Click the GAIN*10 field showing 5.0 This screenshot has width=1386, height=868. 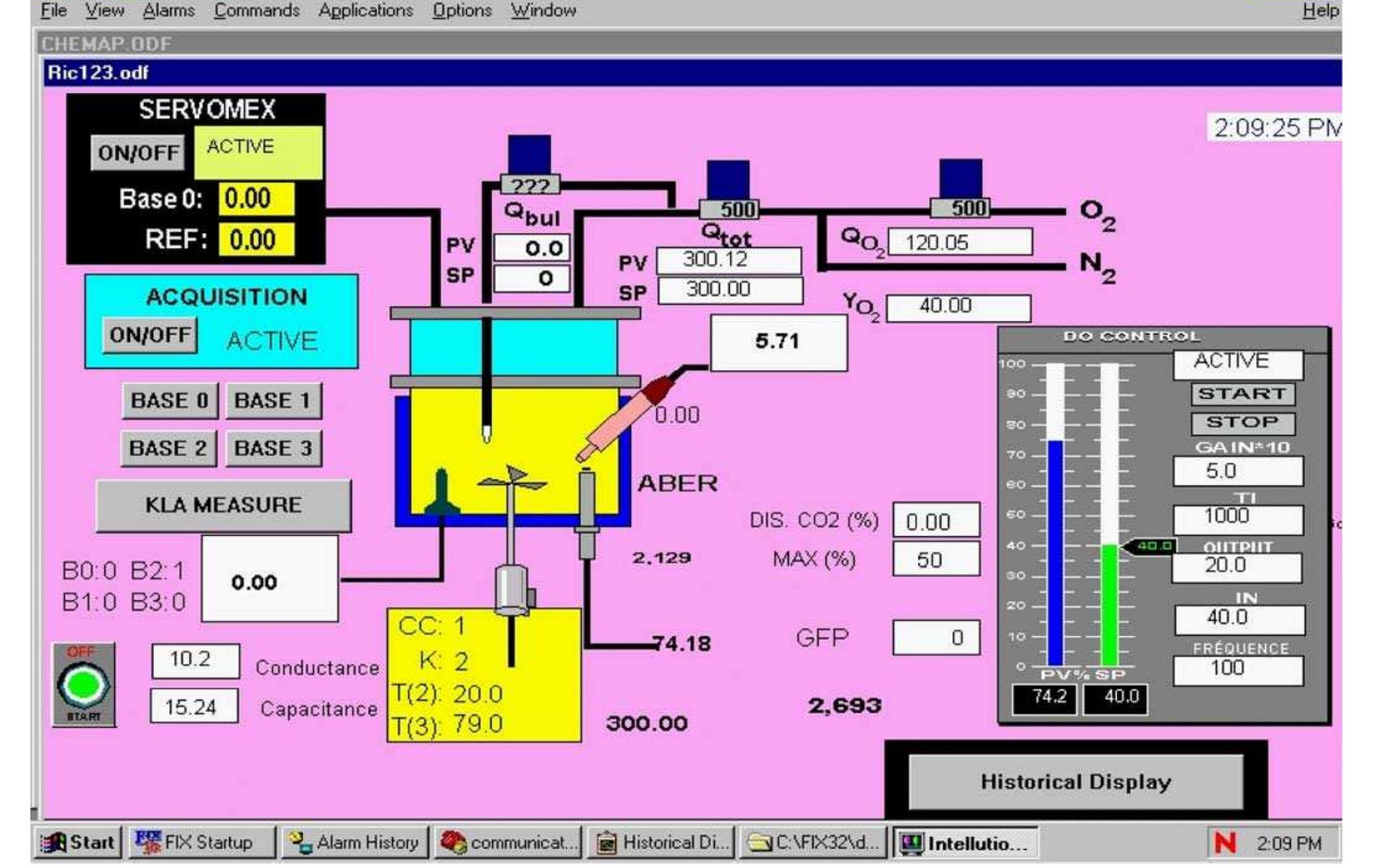pyautogui.click(x=1238, y=471)
